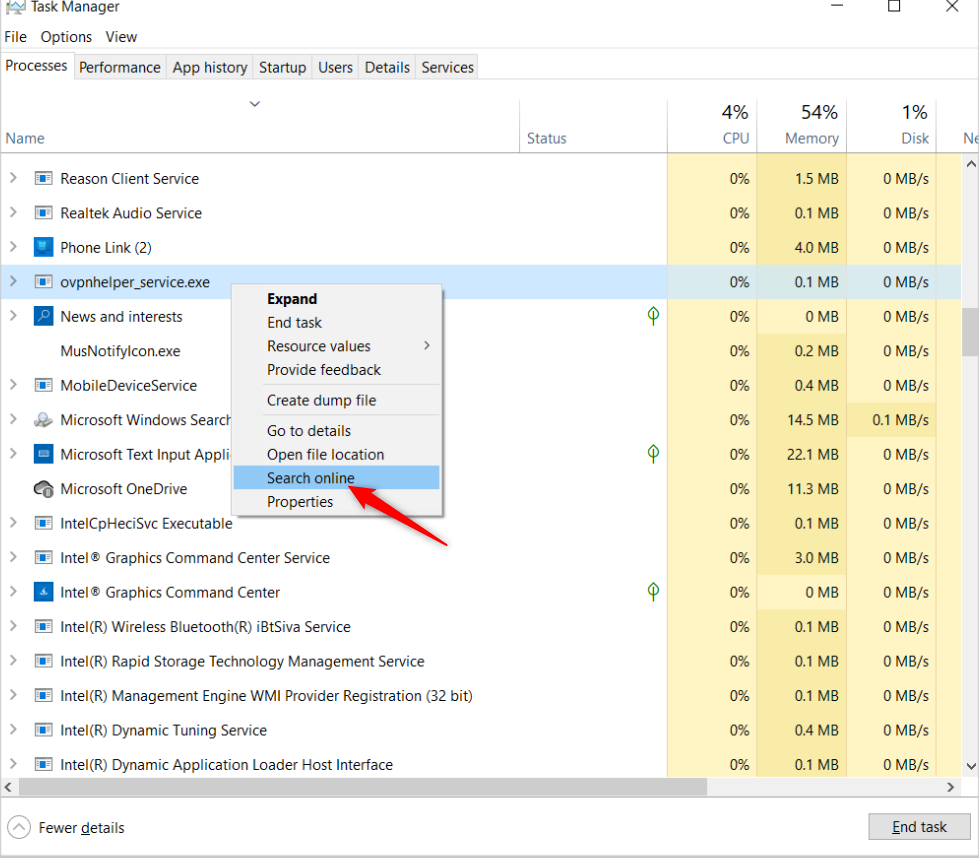Open the View menu
The width and height of the screenshot is (979, 858).
pyautogui.click(x=121, y=37)
